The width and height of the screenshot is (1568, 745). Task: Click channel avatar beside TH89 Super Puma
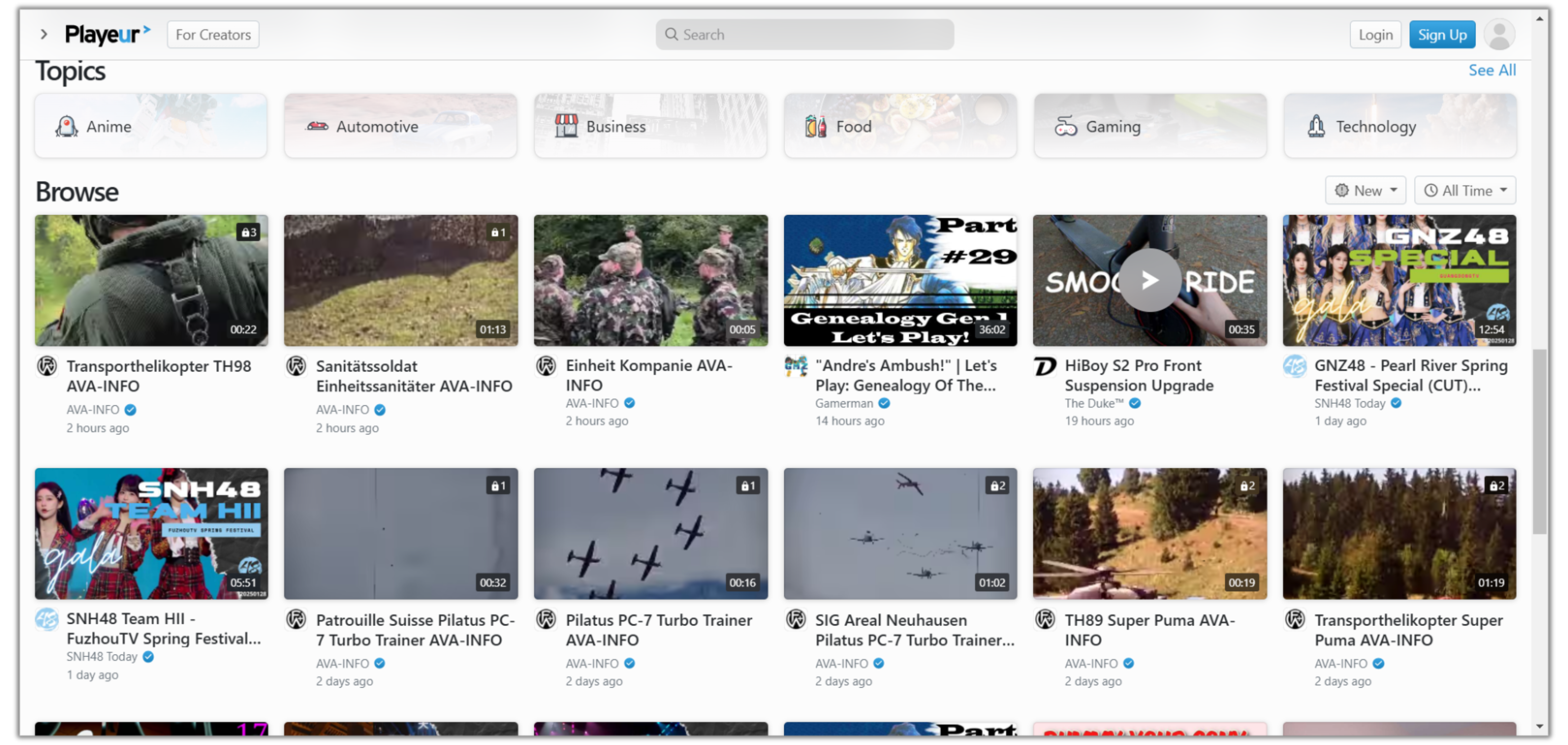pos(1045,620)
